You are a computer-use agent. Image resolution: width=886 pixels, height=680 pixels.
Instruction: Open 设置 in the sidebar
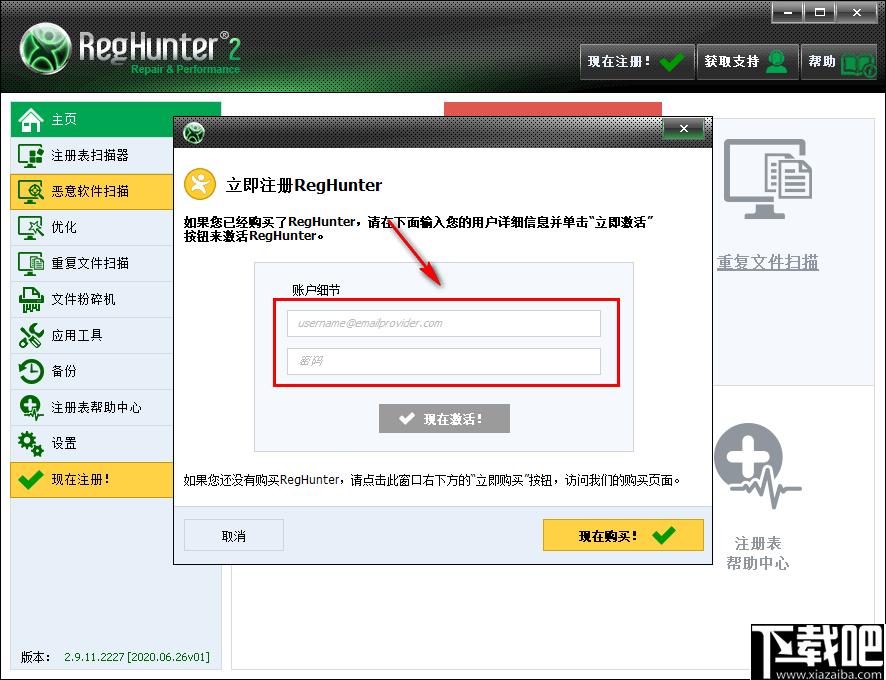tap(92, 444)
